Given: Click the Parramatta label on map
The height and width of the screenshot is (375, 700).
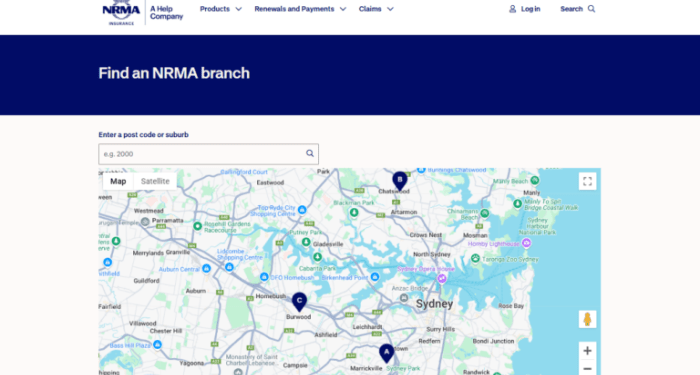Looking at the screenshot, I should 167,221.
